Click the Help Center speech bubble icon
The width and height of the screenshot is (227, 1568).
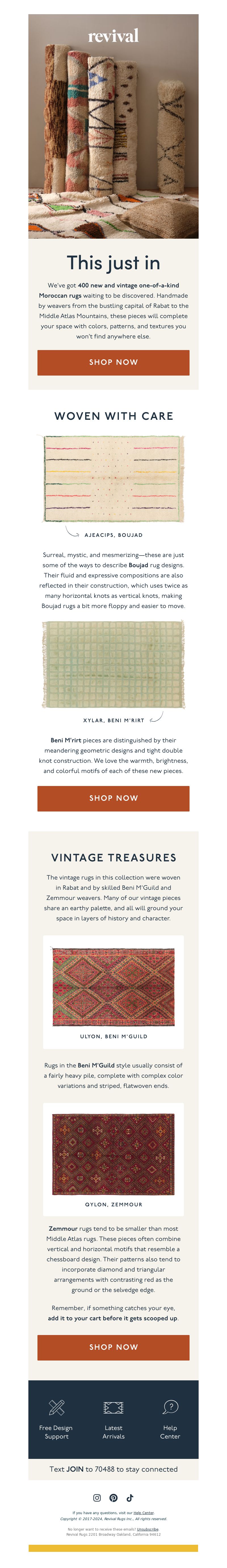tap(171, 1407)
